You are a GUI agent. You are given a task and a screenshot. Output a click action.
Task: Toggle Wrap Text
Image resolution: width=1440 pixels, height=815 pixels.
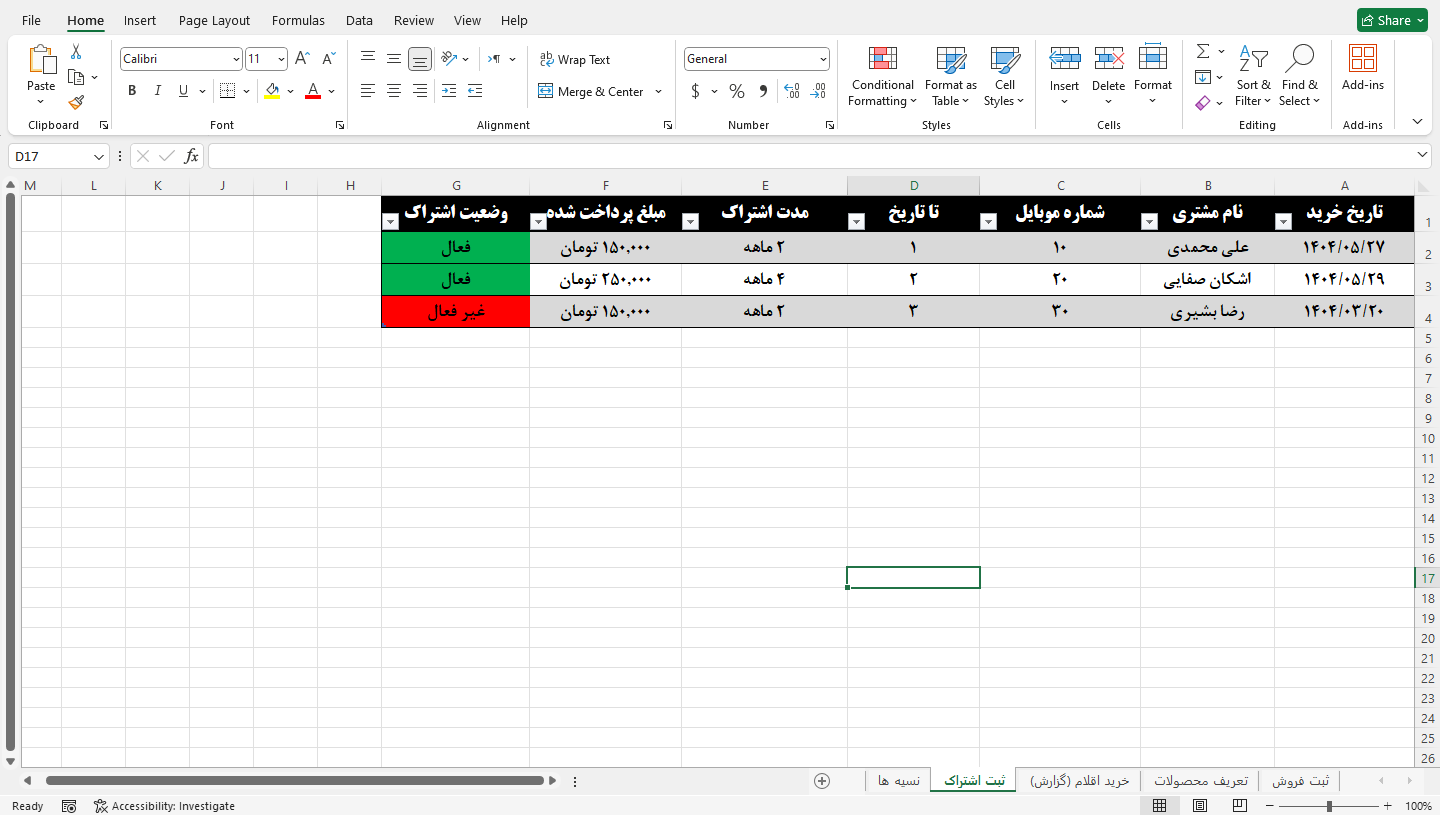click(x=574, y=59)
